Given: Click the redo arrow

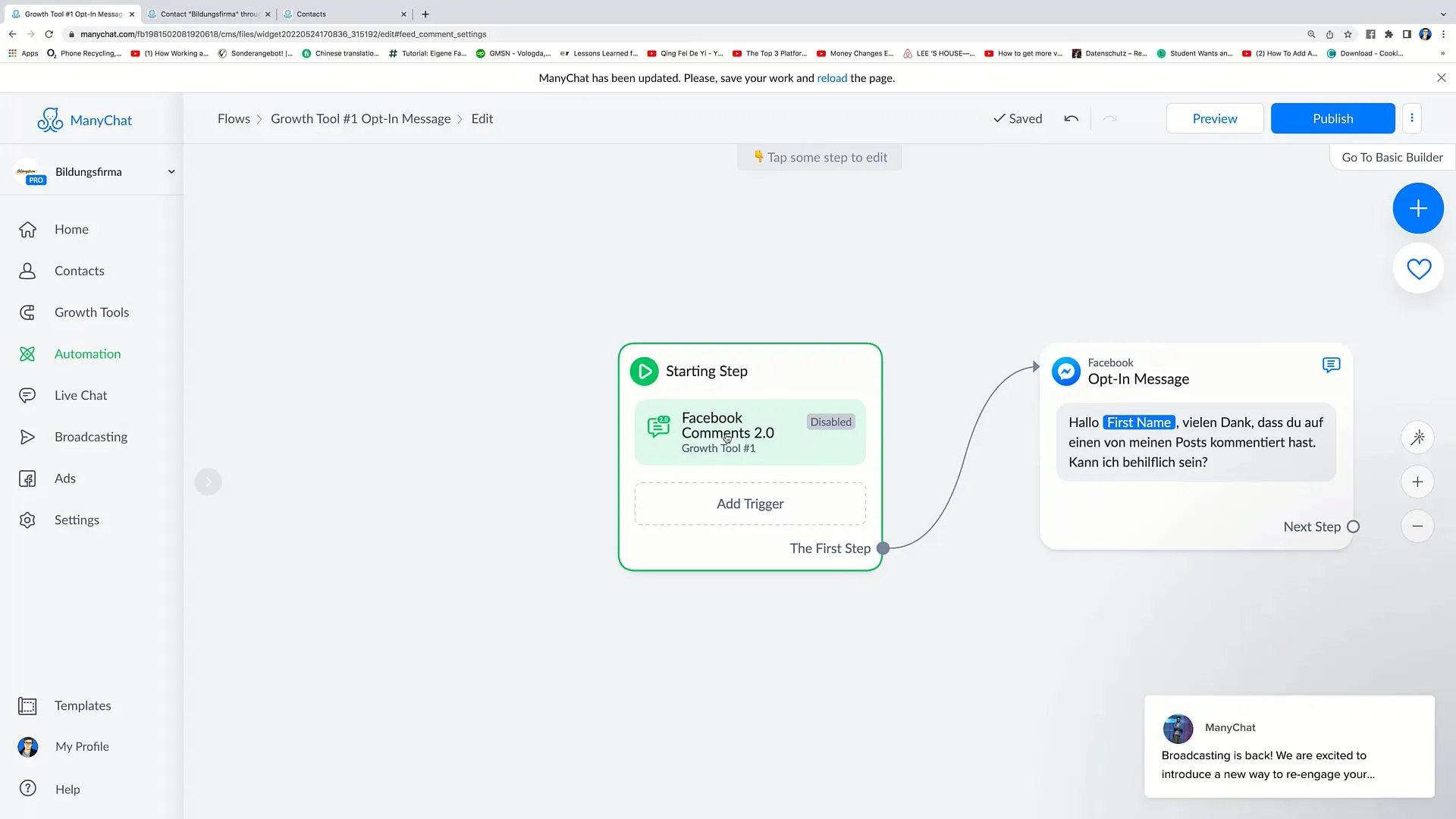Looking at the screenshot, I should pyautogui.click(x=1110, y=118).
